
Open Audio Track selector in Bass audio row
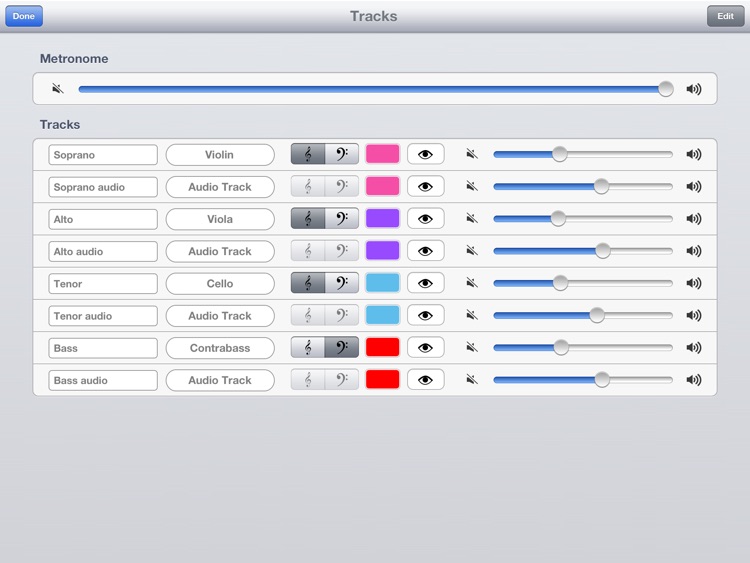click(x=220, y=380)
